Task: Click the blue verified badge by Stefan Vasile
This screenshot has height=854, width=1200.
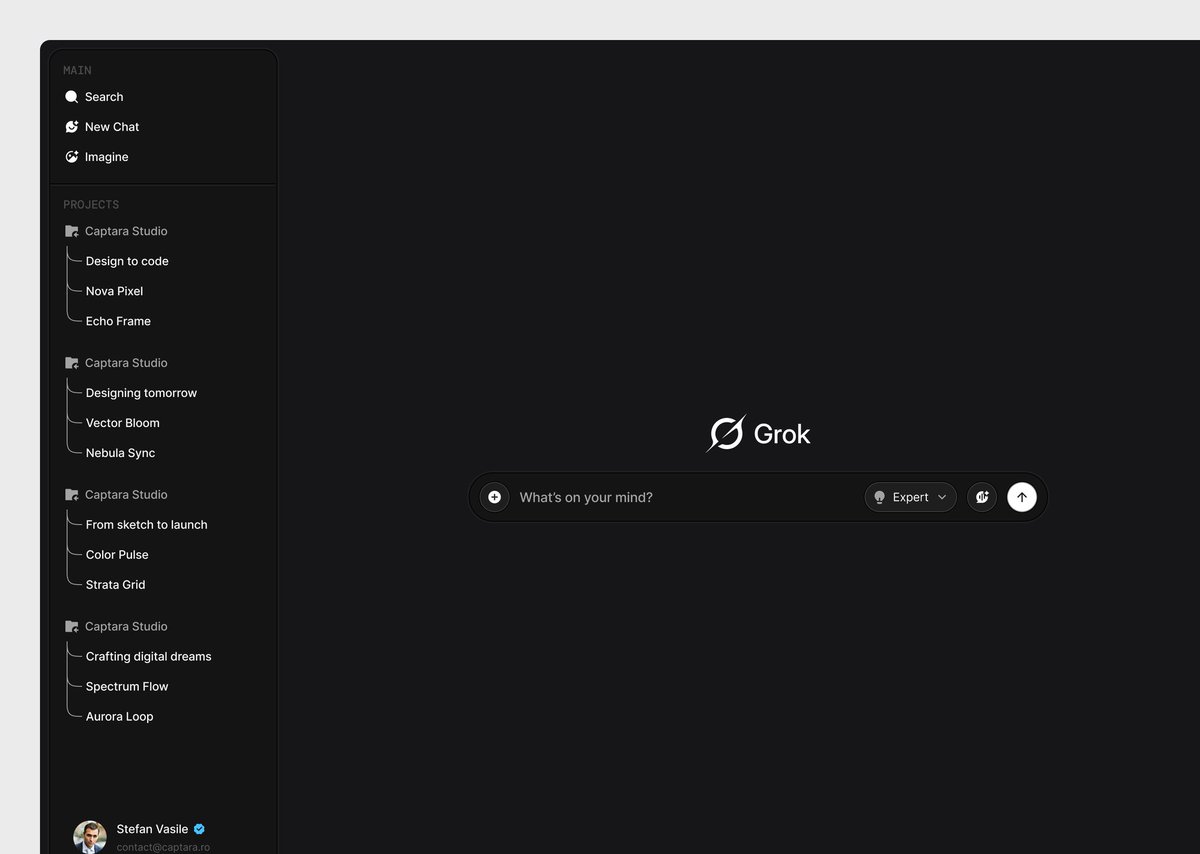Action: point(199,829)
